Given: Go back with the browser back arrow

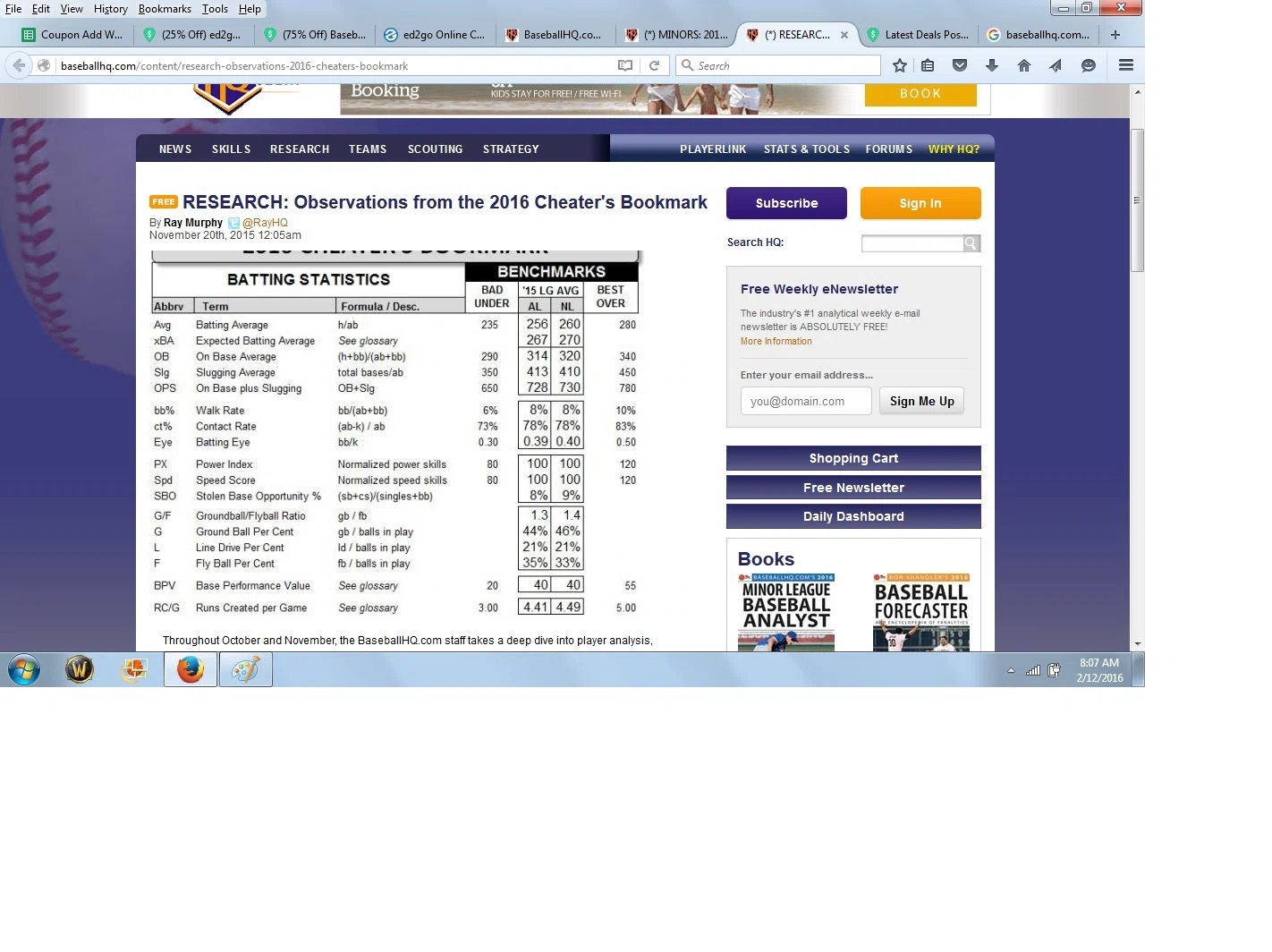Looking at the screenshot, I should point(18,65).
